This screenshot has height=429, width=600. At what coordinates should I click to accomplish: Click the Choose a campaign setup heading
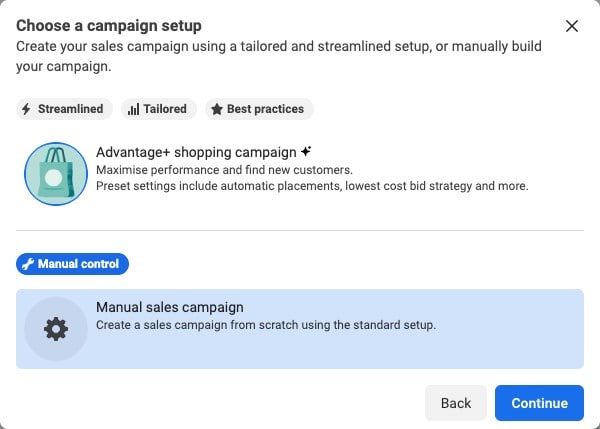click(109, 26)
